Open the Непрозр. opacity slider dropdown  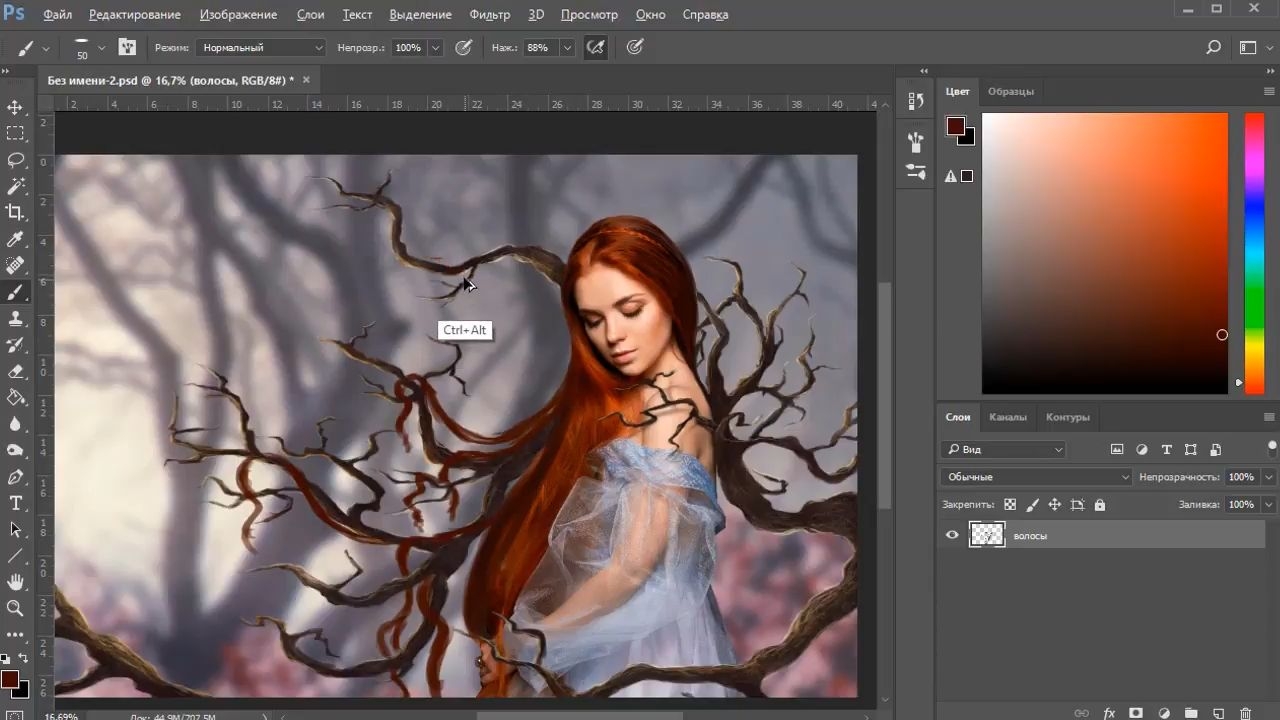click(x=436, y=48)
